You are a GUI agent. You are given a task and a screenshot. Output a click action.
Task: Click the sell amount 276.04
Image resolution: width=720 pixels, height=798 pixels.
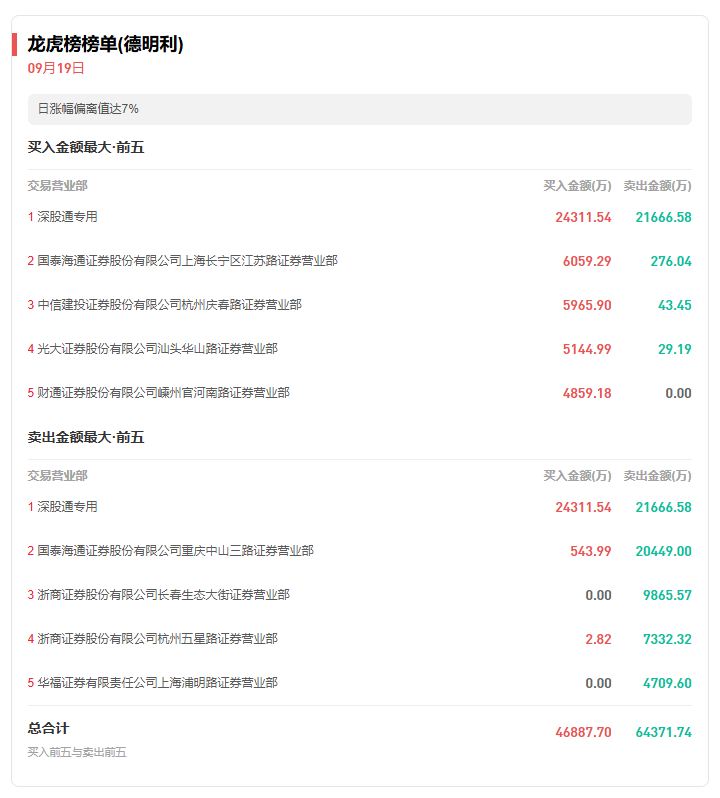pyautogui.click(x=671, y=261)
